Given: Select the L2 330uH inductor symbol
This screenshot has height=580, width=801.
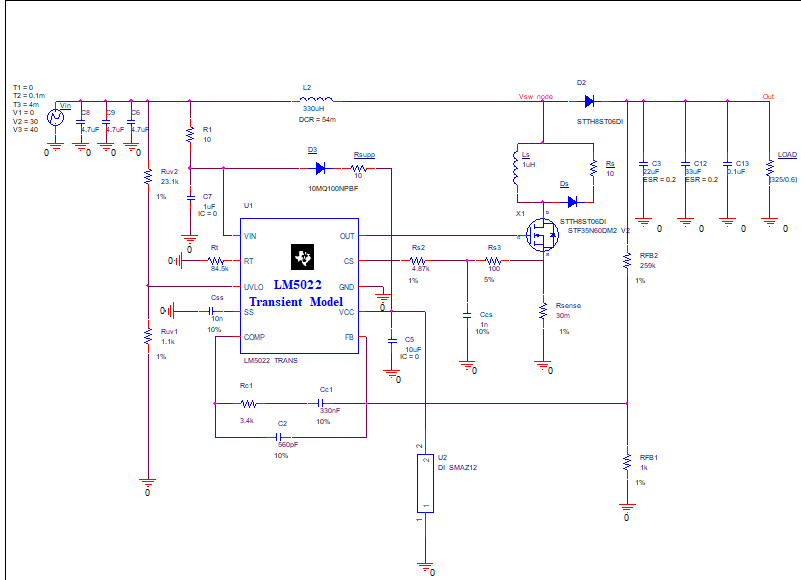Looking at the screenshot, I should click(316, 99).
